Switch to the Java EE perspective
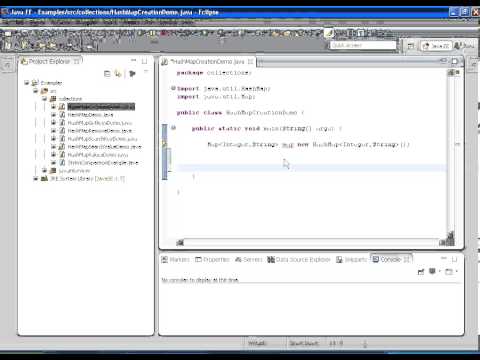The image size is (480, 360). [436, 46]
